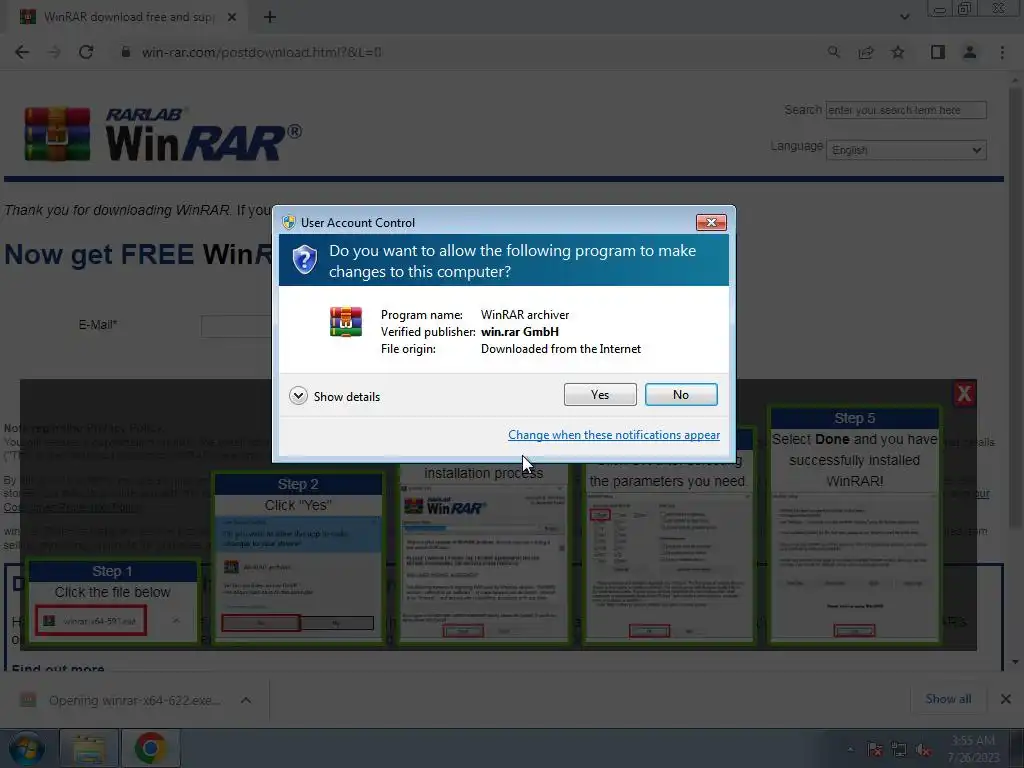Bookmark this page with star icon

pyautogui.click(x=898, y=52)
